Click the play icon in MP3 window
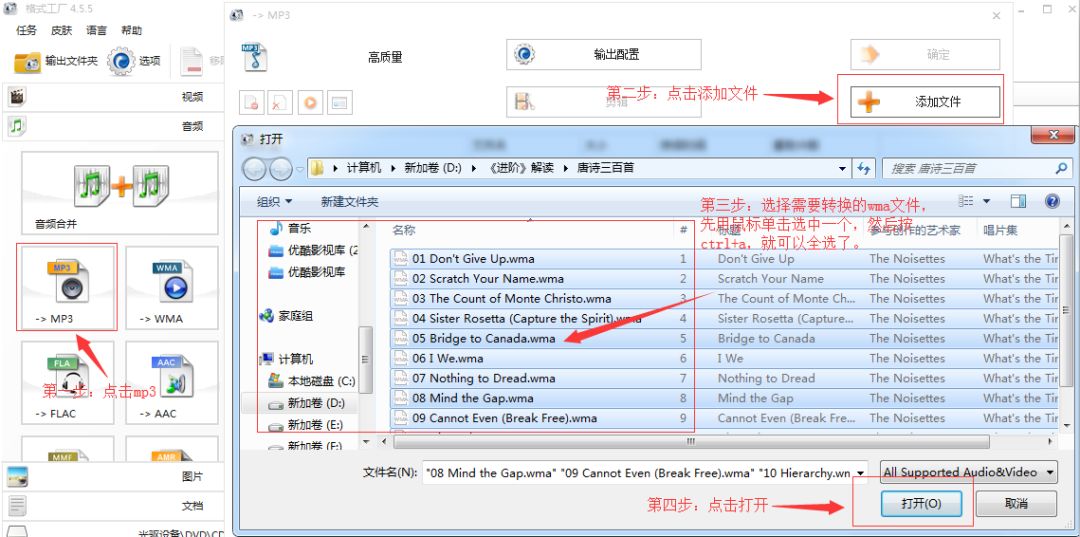 coord(310,103)
